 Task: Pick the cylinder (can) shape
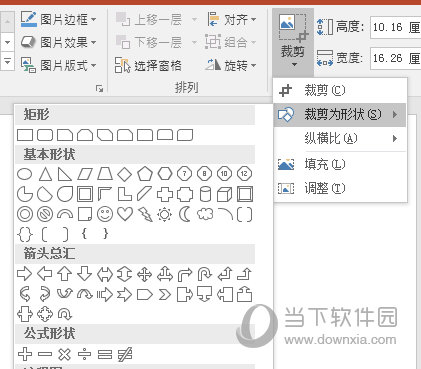pyautogui.click(x=205, y=194)
